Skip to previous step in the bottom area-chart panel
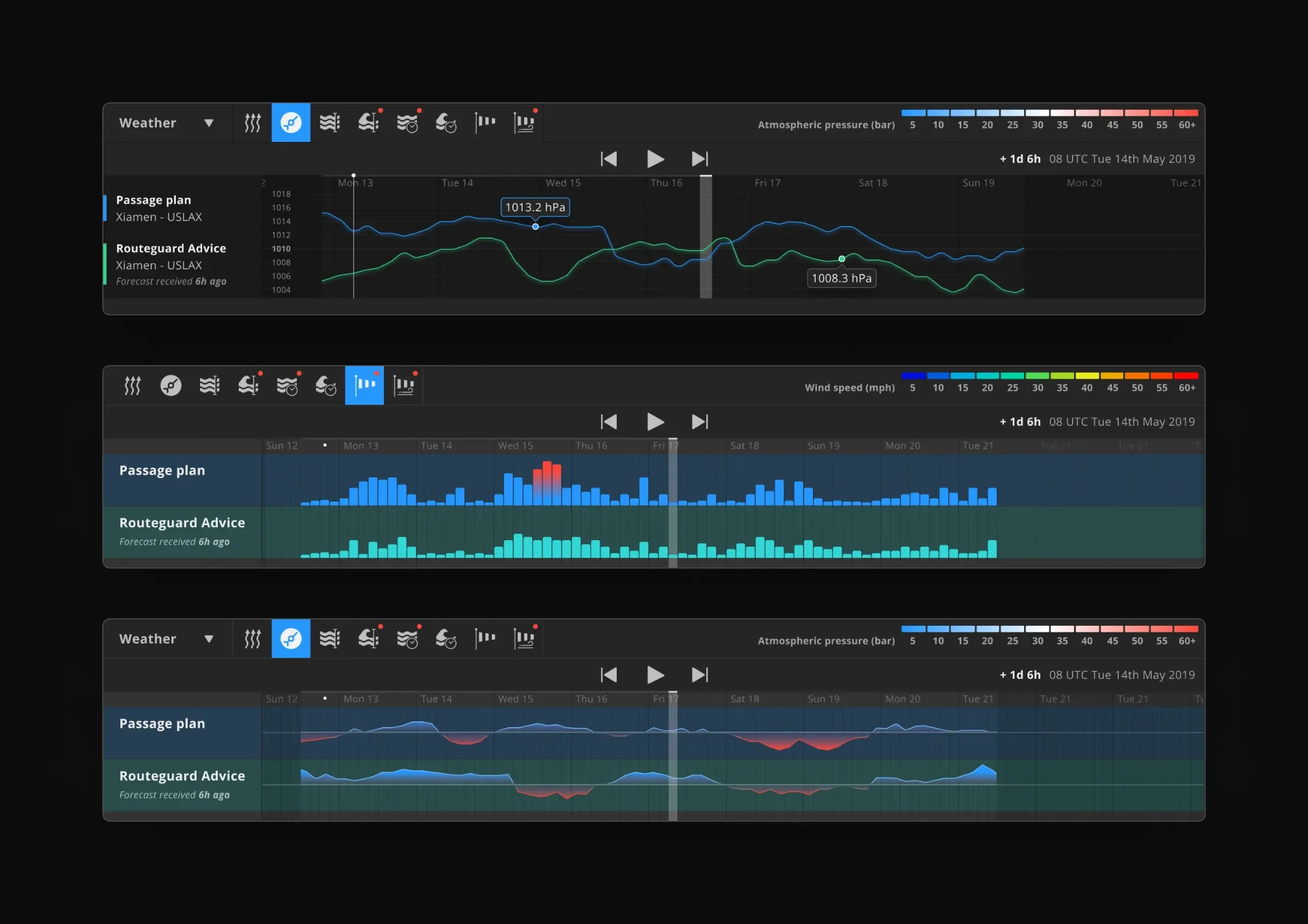This screenshot has width=1308, height=924. pyautogui.click(x=609, y=675)
